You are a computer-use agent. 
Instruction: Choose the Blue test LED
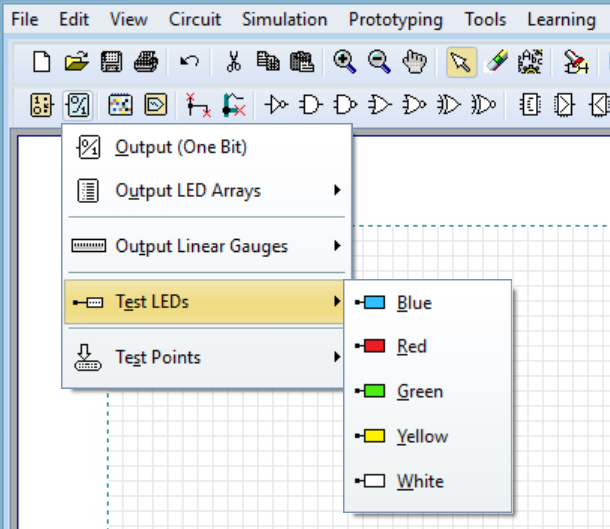pyautogui.click(x=428, y=303)
